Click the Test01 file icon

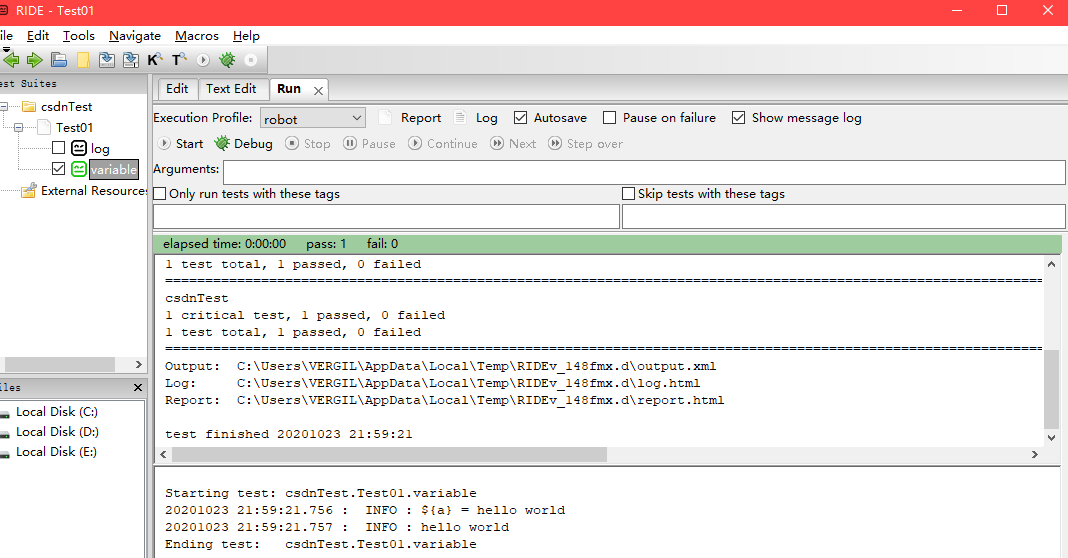pyautogui.click(x=44, y=127)
